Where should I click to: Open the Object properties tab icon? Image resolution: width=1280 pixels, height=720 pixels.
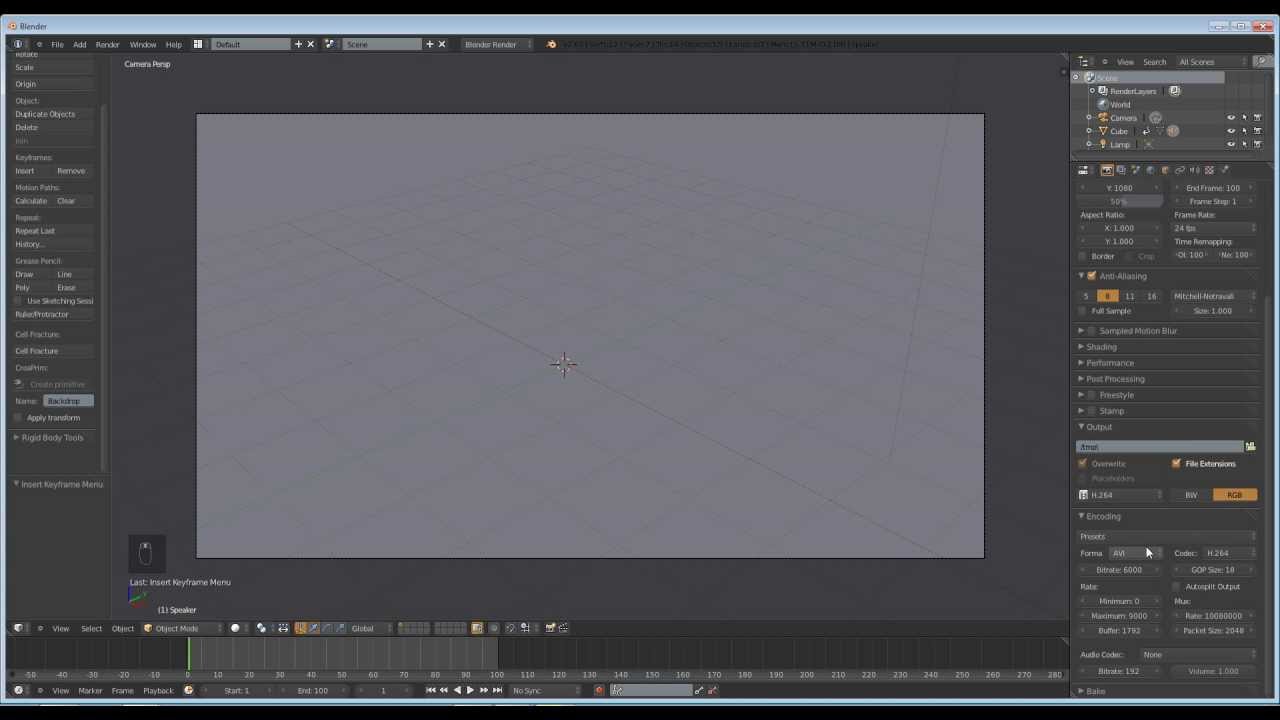(1165, 170)
